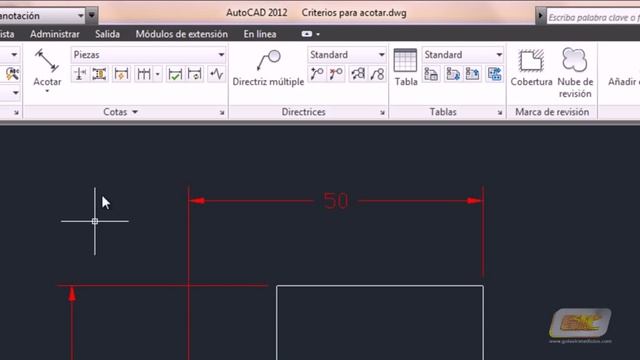Click the Update dimension icon
640x360 pixels.
(195, 74)
